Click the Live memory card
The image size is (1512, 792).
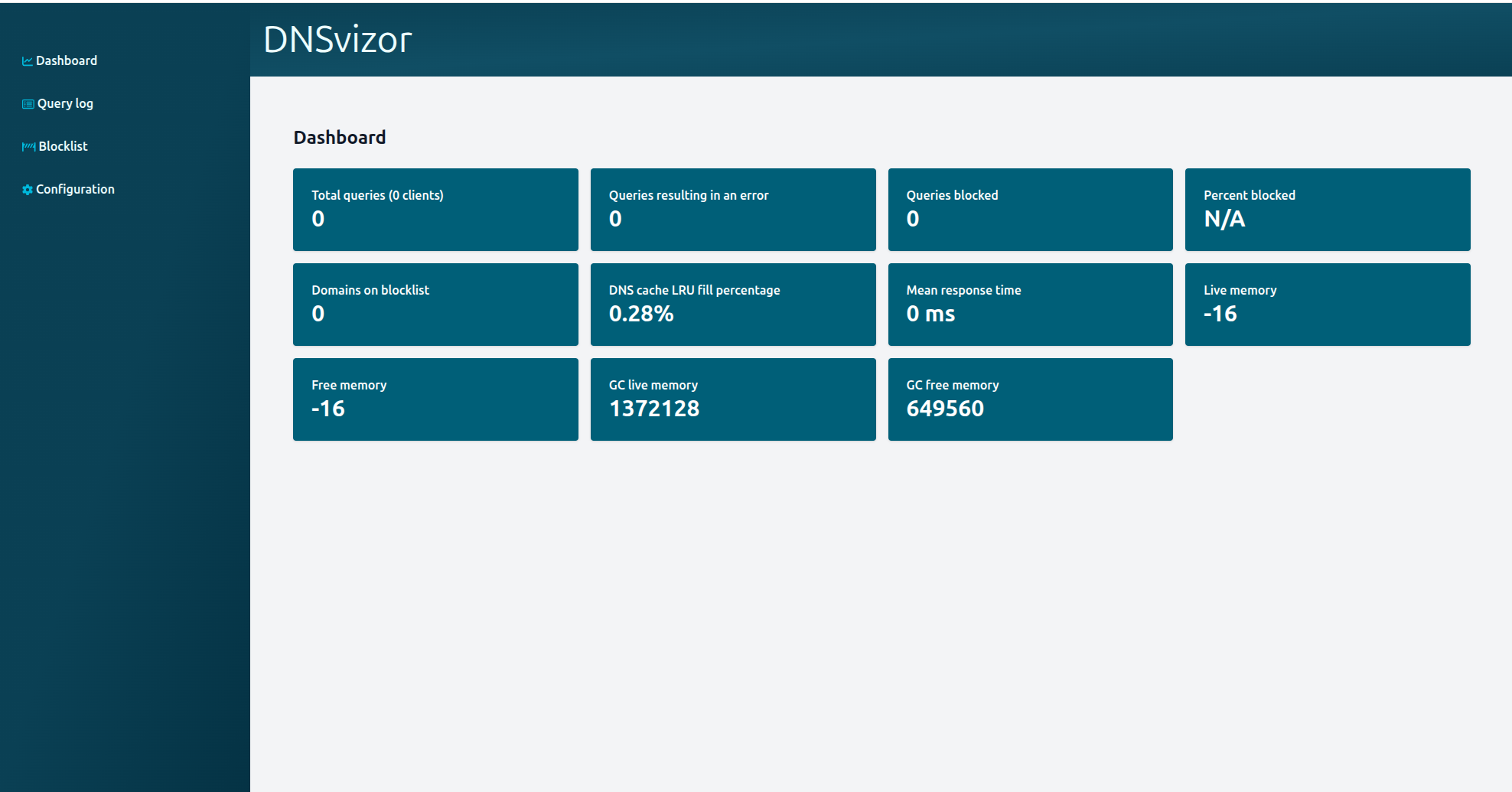(x=1327, y=305)
